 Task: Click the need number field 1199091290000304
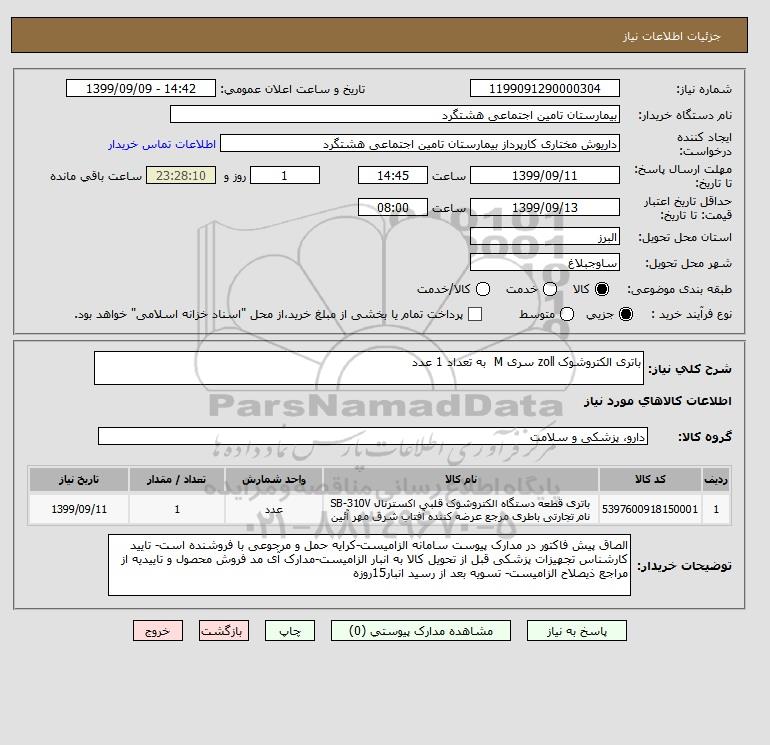pyautogui.click(x=545, y=88)
